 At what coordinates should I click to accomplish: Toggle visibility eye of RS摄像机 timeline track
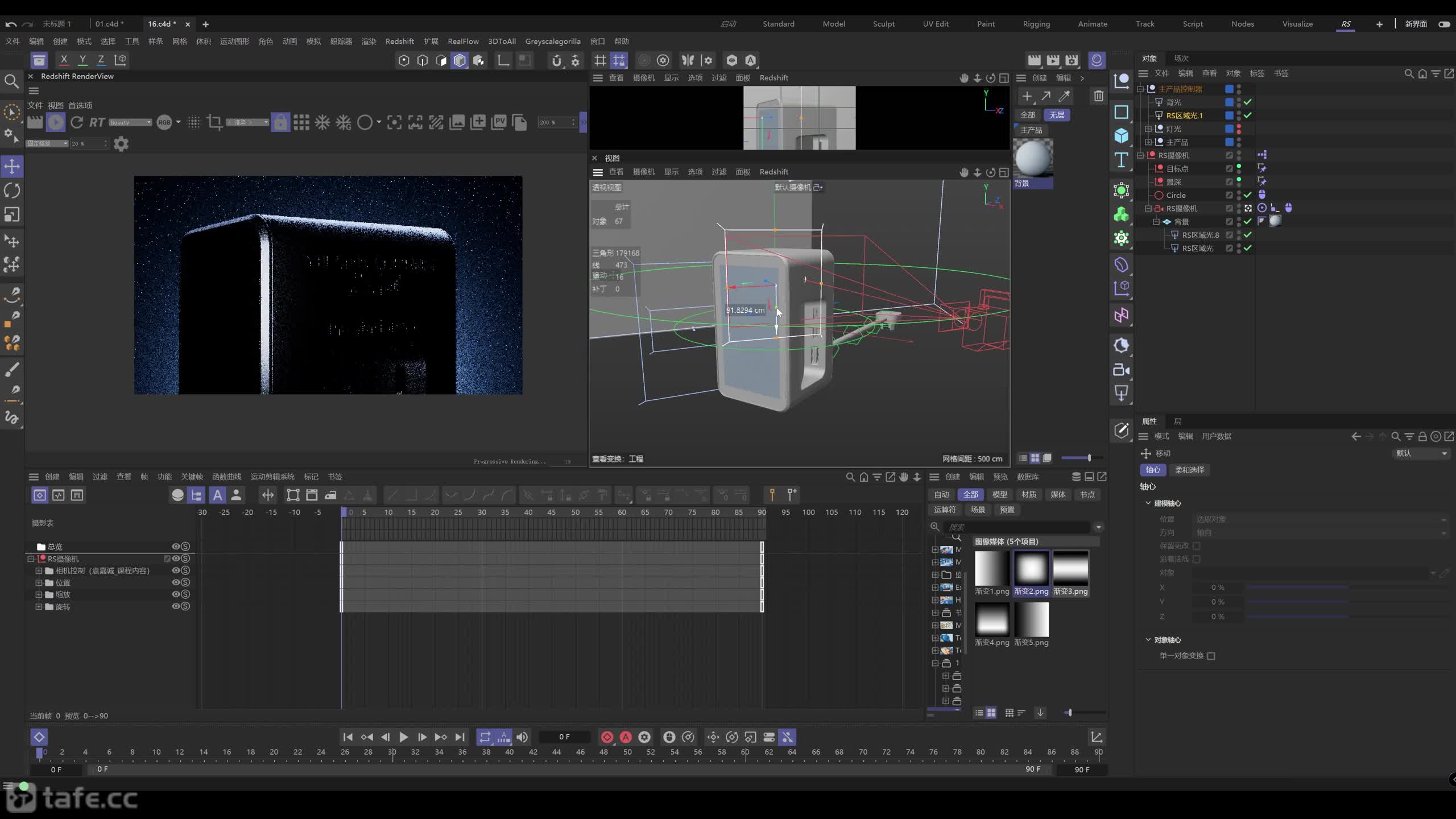click(176, 559)
